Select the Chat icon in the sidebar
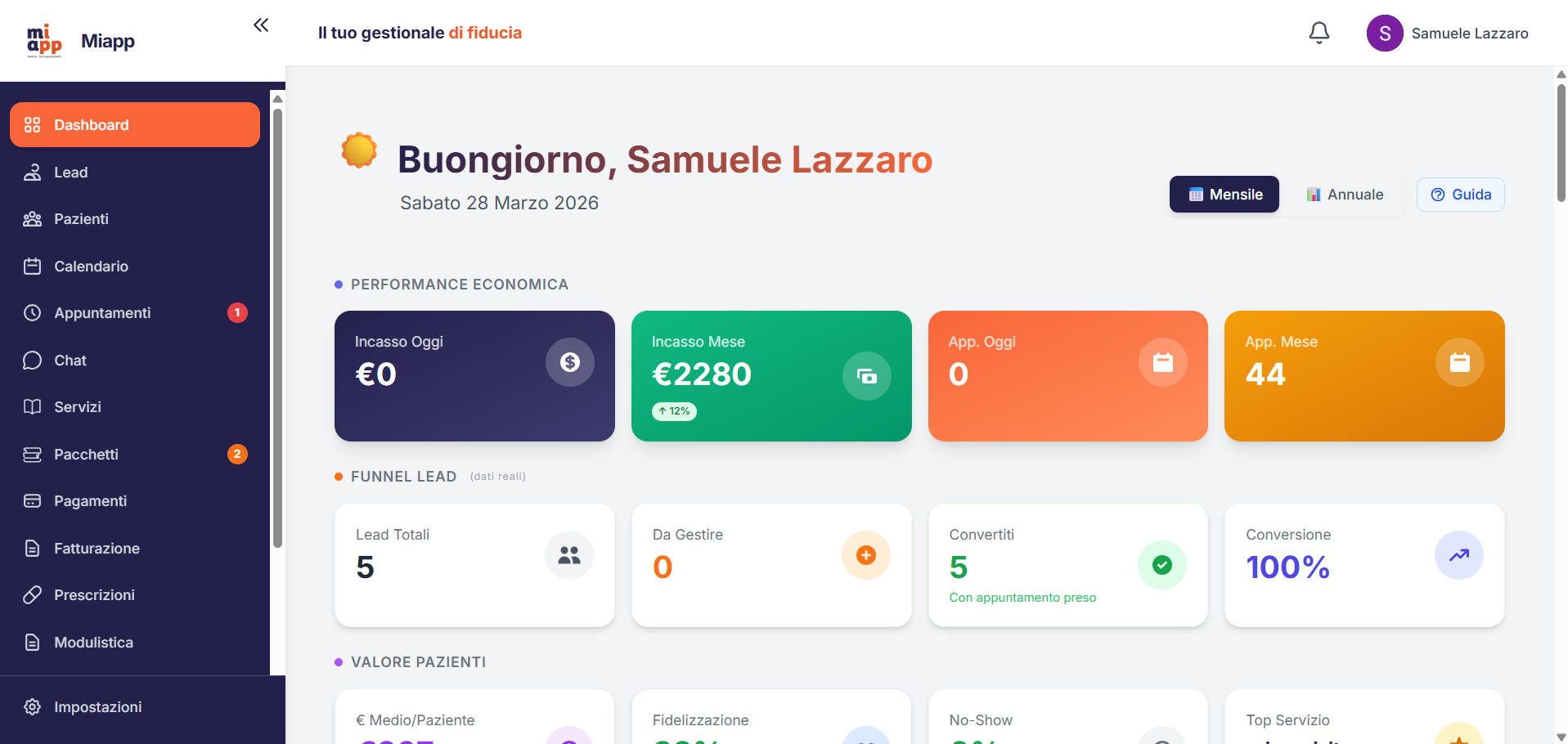The height and width of the screenshot is (744, 1568). click(32, 360)
